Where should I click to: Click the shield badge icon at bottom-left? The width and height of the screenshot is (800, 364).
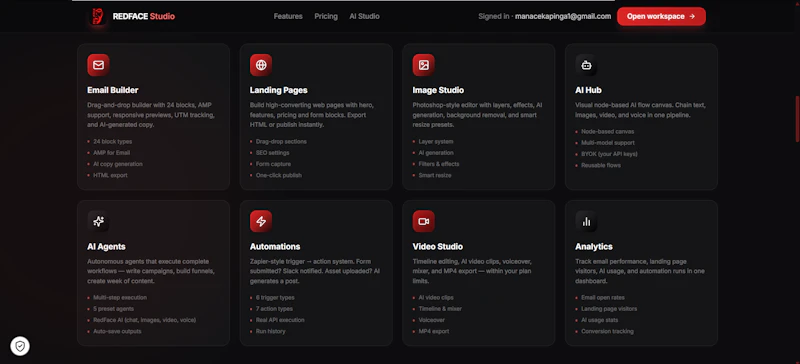coord(20,346)
